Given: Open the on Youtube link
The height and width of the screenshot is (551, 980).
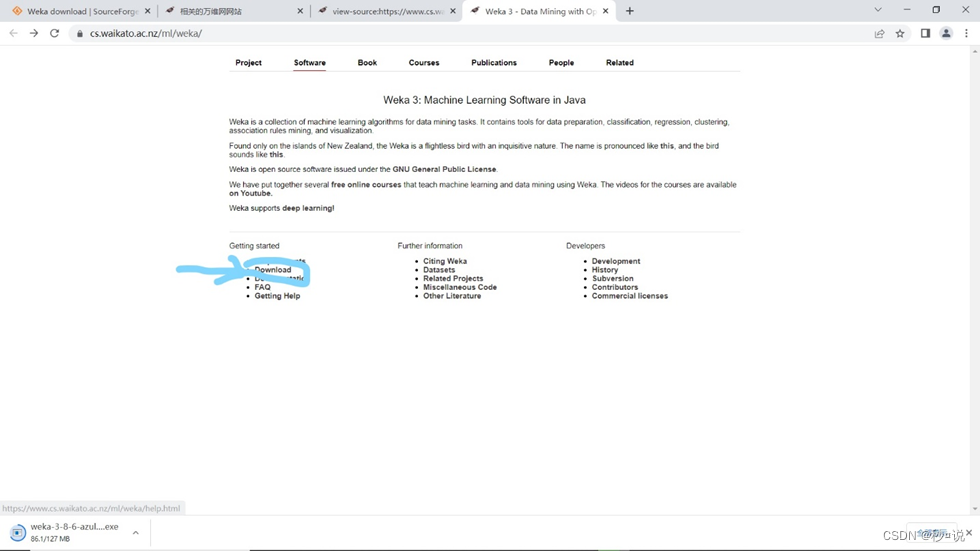Looking at the screenshot, I should click(250, 194).
